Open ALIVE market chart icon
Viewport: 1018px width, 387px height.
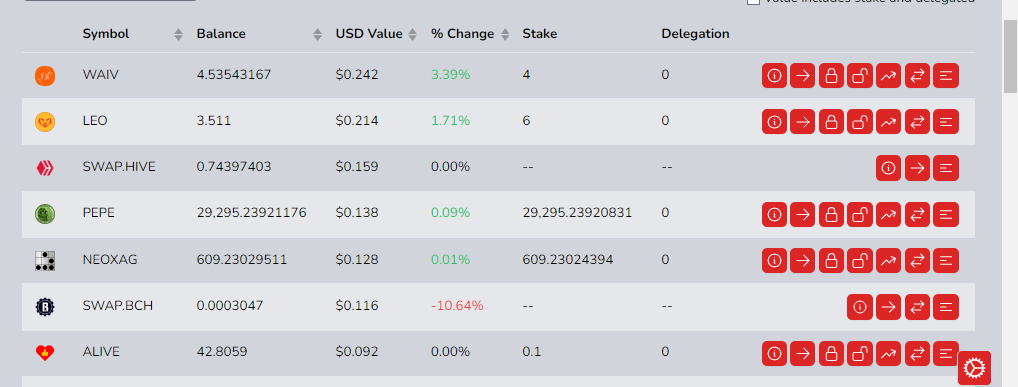click(x=888, y=353)
